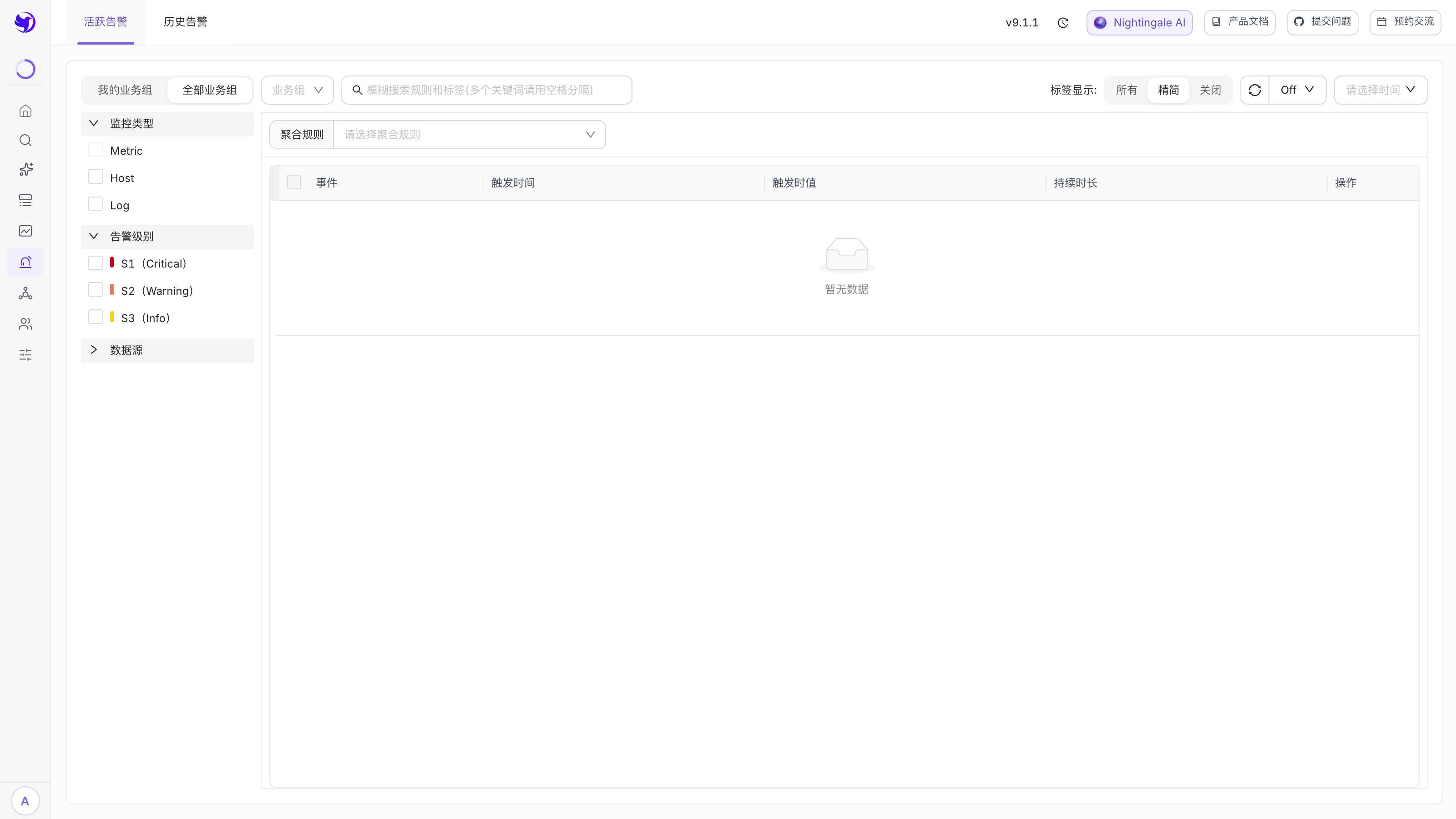Open the chart dashboard sidebar icon
The height and width of the screenshot is (819, 1456).
(25, 231)
